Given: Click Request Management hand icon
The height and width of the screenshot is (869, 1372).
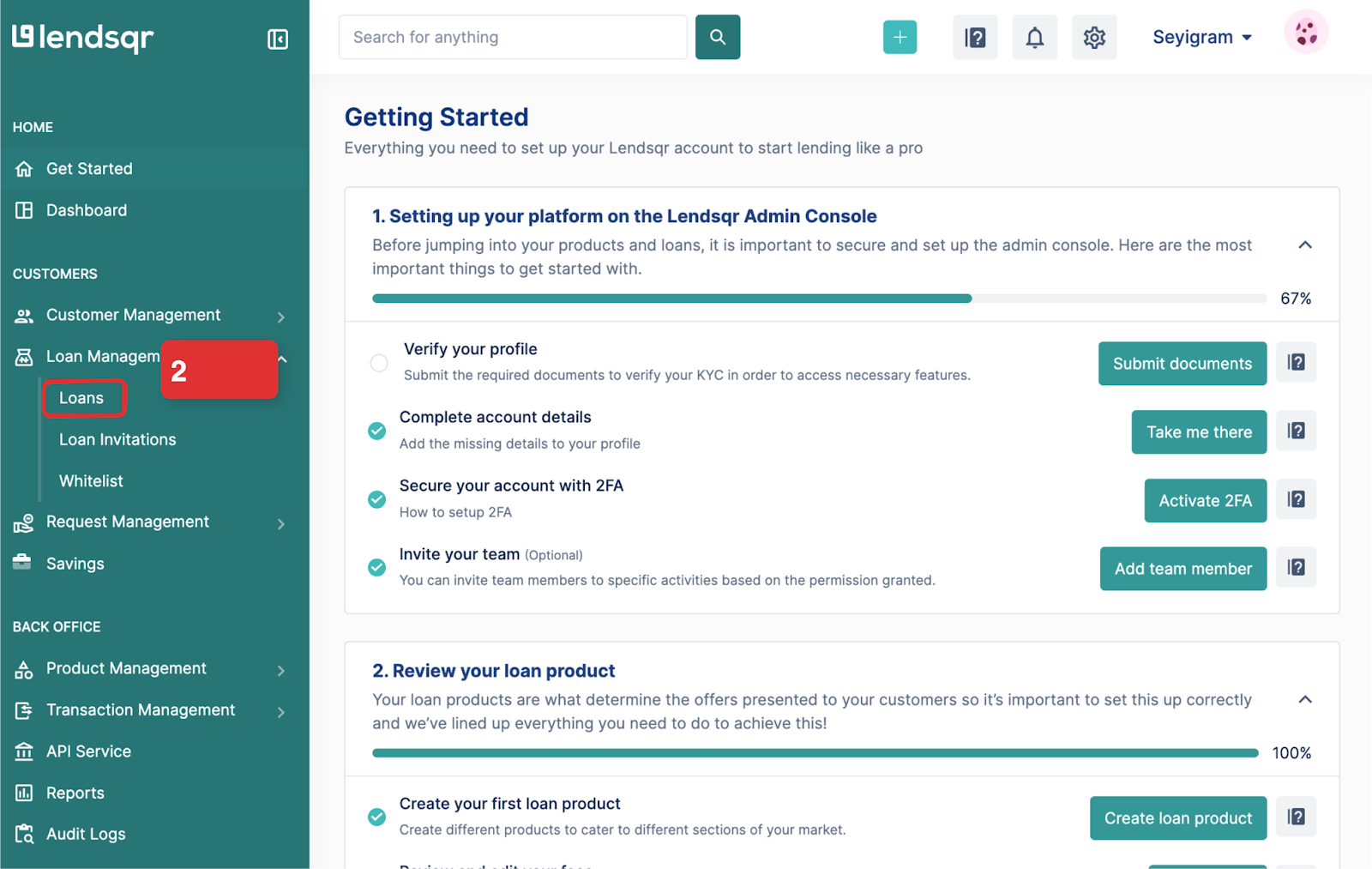Looking at the screenshot, I should [24, 522].
